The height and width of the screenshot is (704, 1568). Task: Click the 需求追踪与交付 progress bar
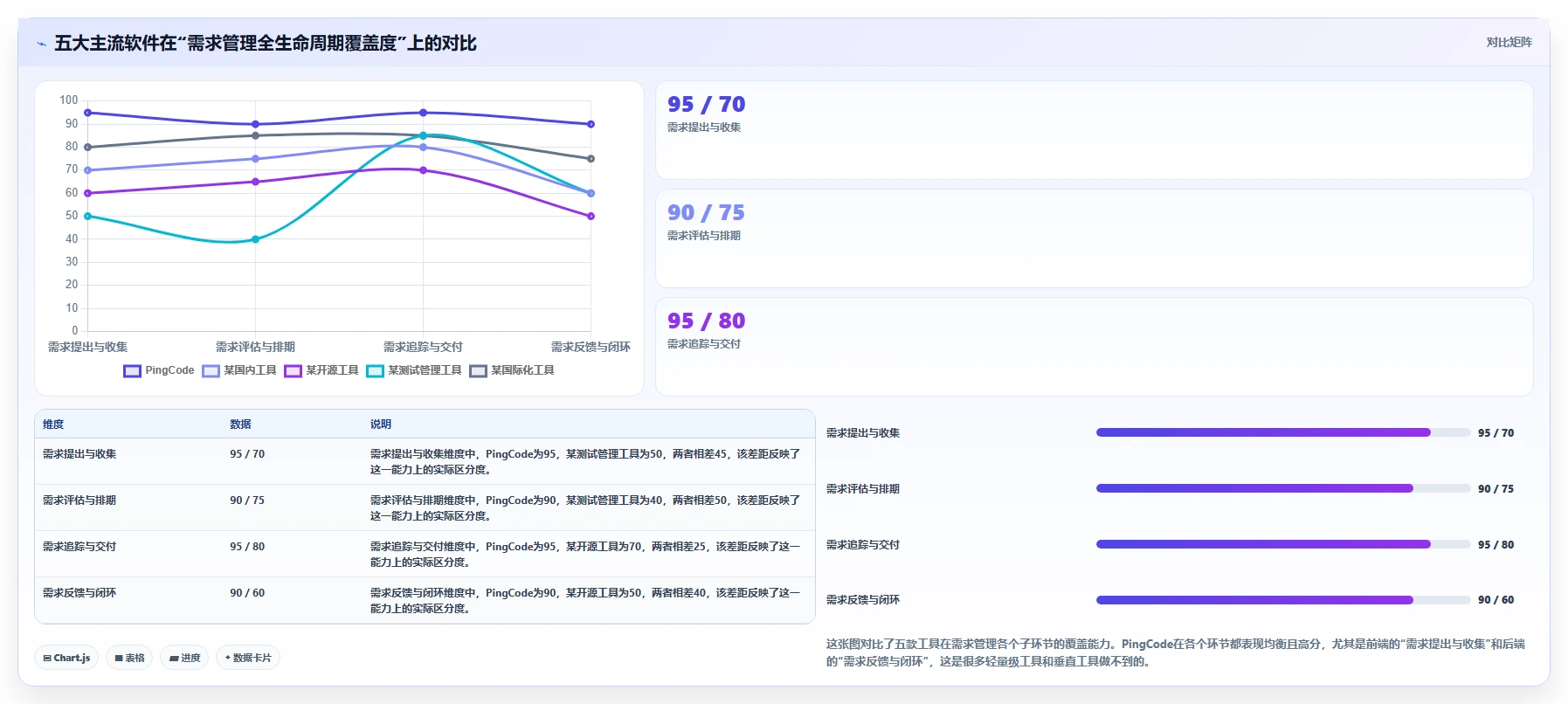[x=1283, y=544]
